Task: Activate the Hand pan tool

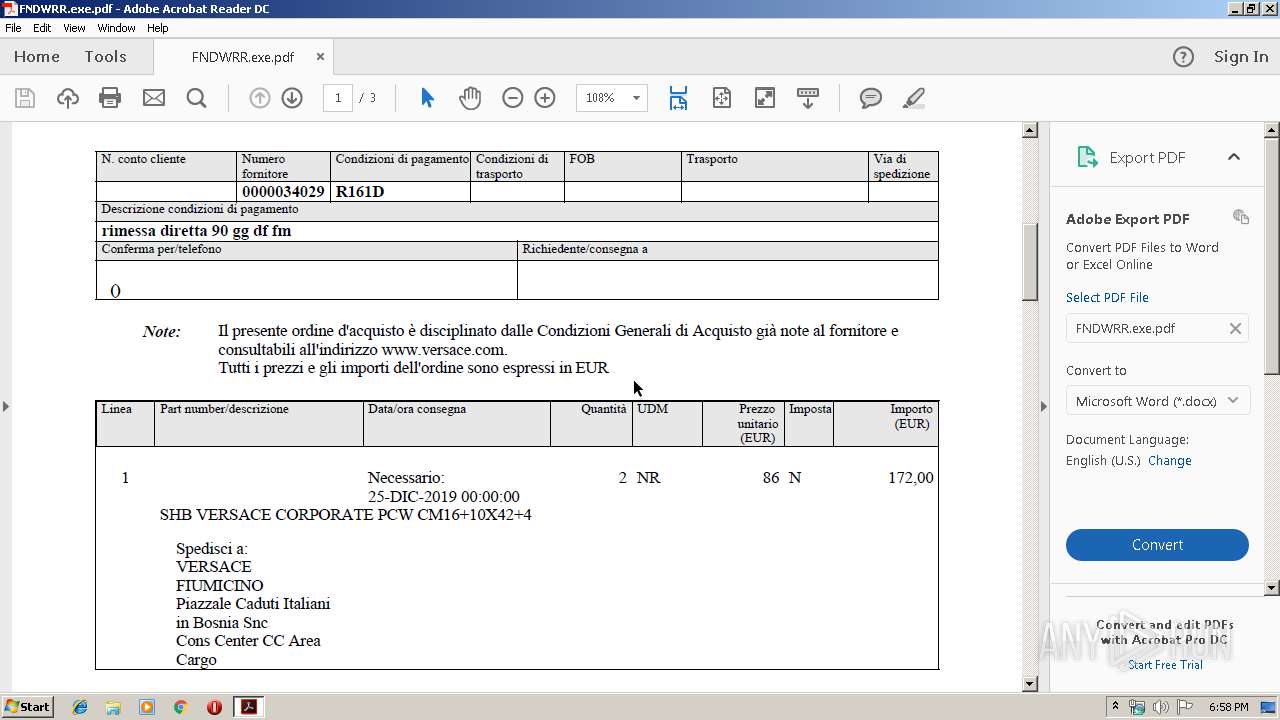Action: 470,98
